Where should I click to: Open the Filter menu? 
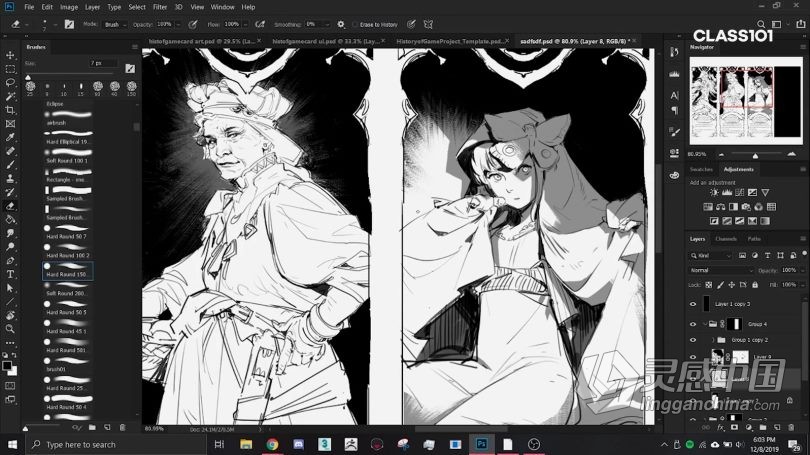[x=160, y=7]
